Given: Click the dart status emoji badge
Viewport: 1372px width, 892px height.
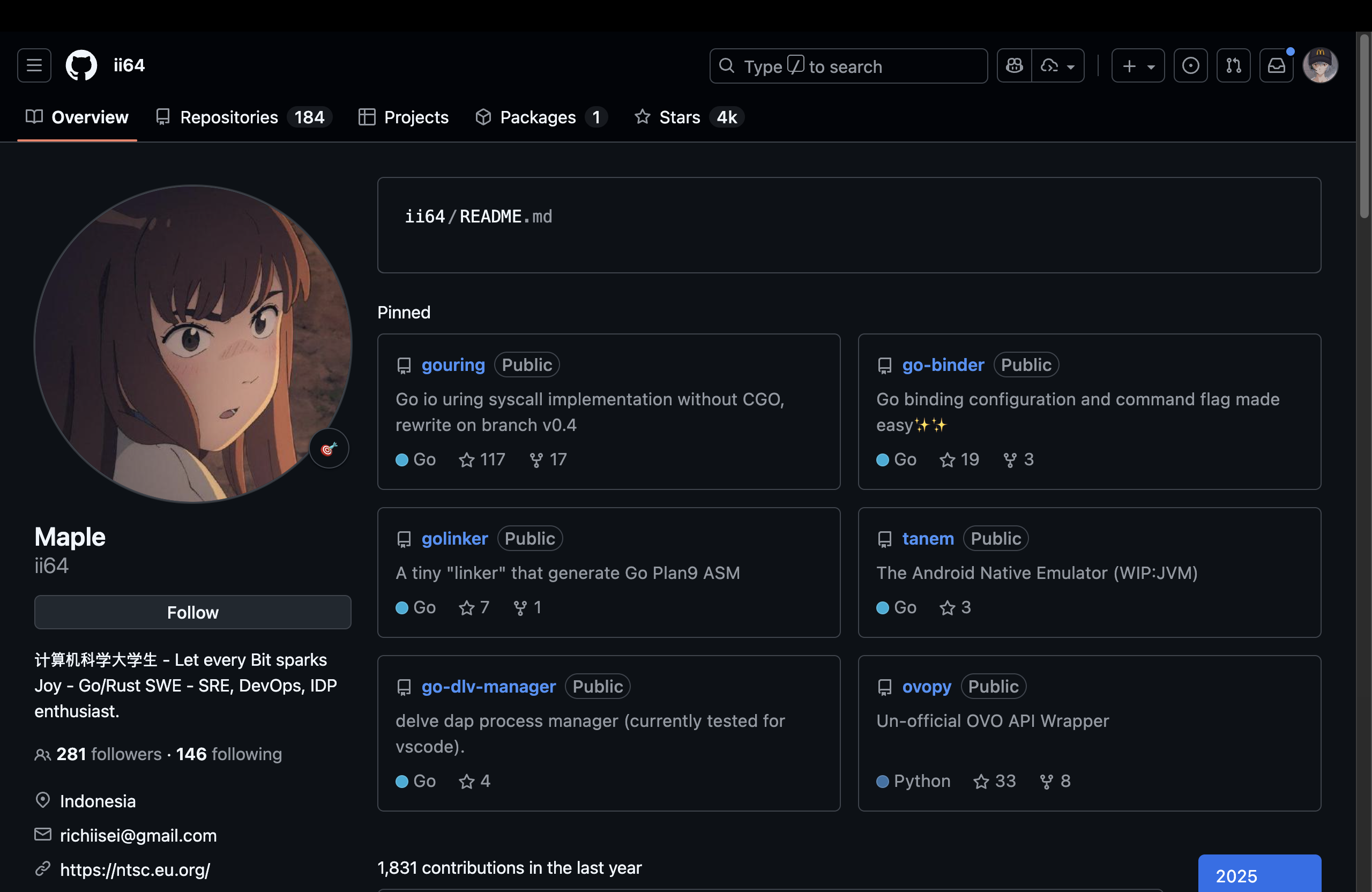Looking at the screenshot, I should (x=329, y=449).
